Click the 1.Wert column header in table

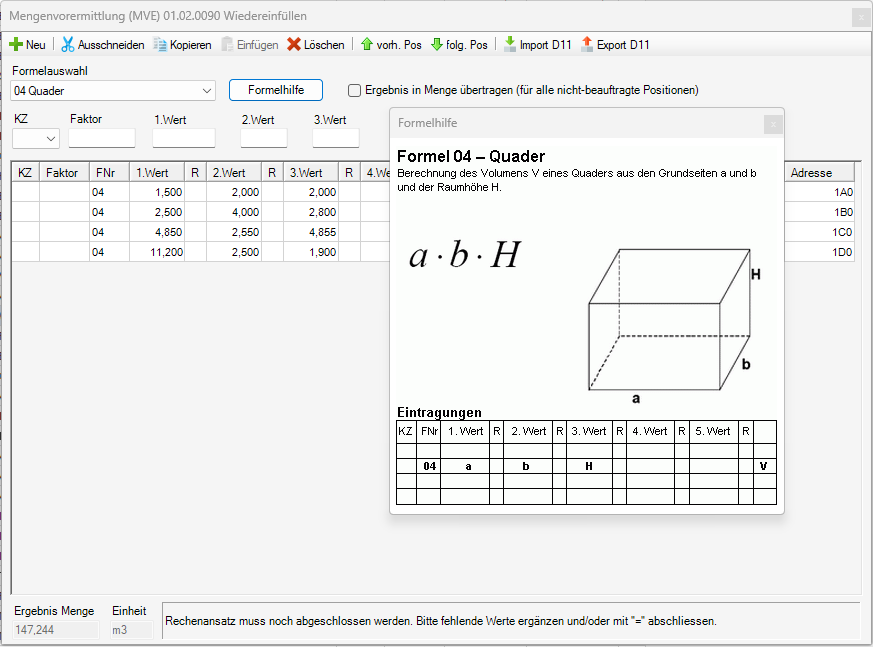[x=157, y=173]
